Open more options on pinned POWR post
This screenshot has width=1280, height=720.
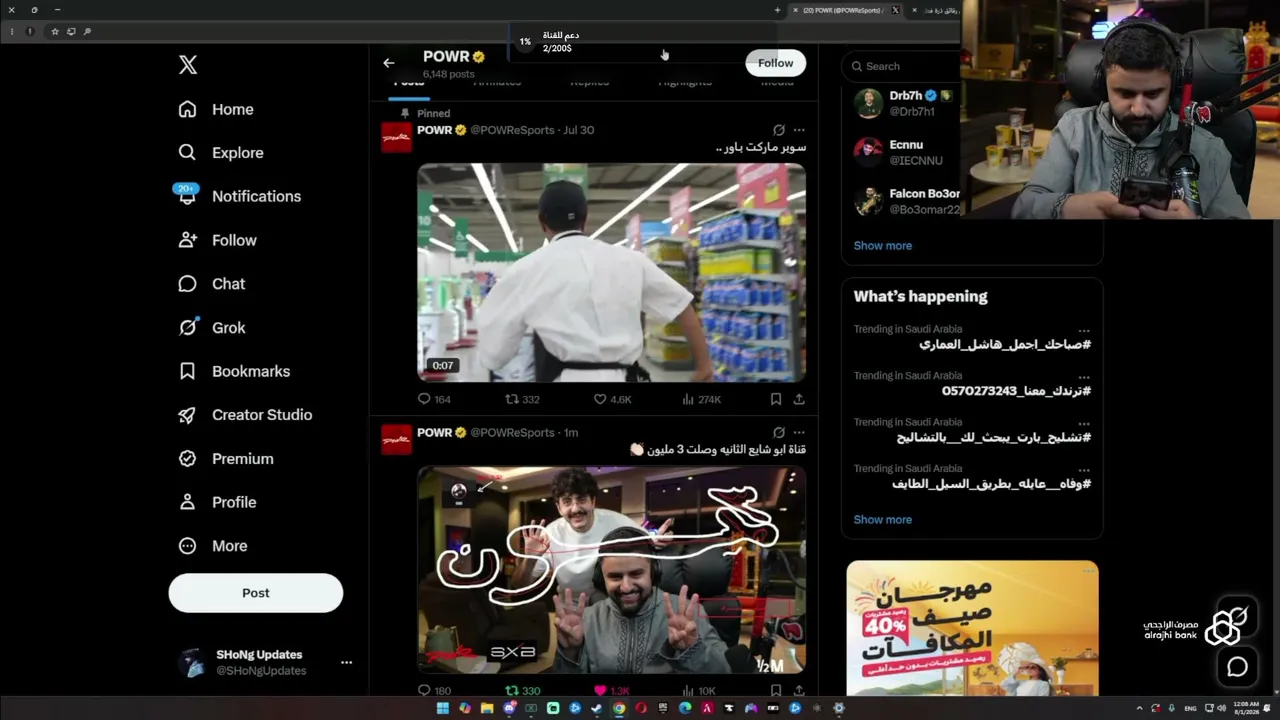[799, 130]
